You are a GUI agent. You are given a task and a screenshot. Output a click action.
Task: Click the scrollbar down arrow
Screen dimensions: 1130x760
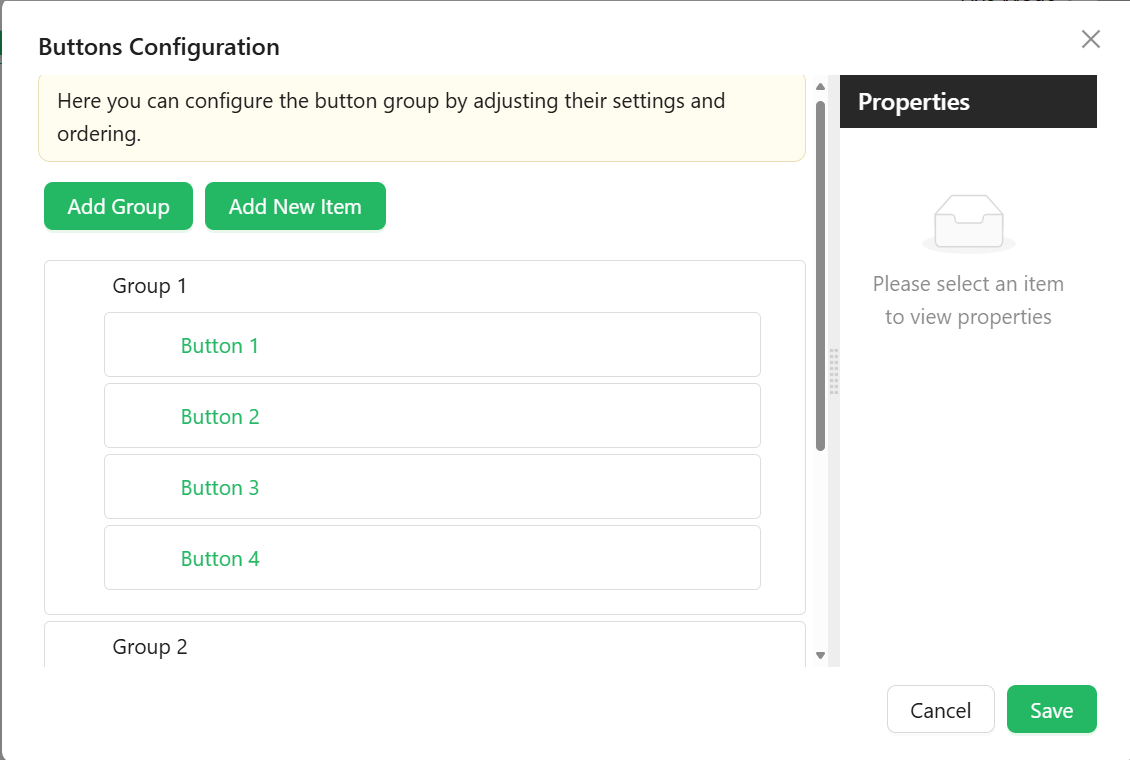click(x=820, y=656)
